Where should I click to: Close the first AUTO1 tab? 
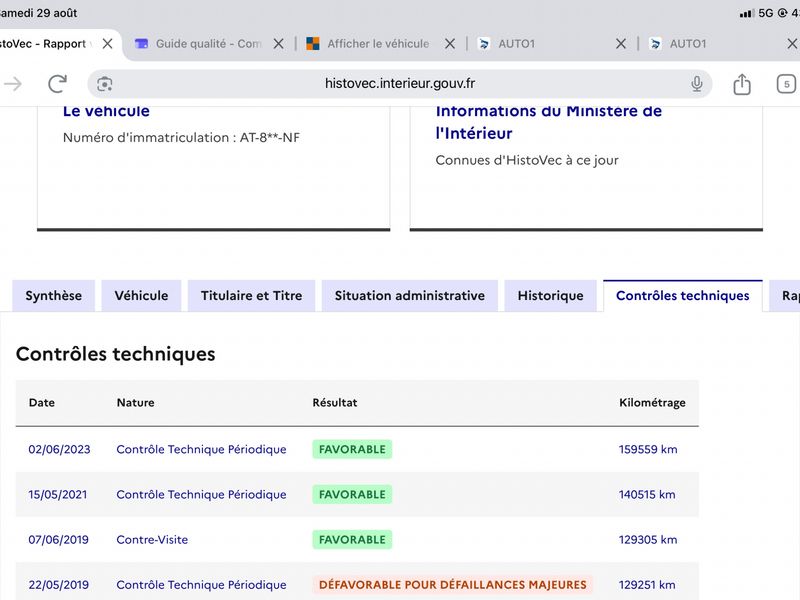point(621,44)
